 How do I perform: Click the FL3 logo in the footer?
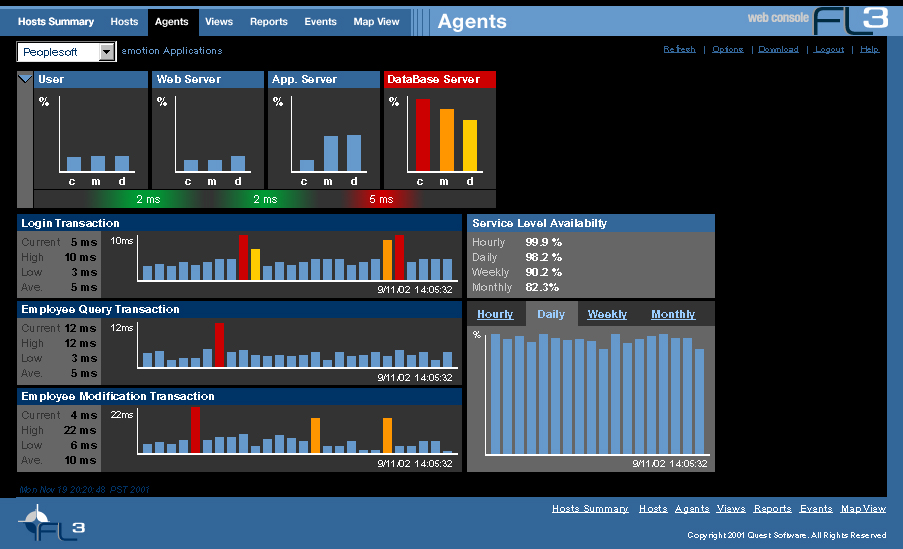pos(52,523)
